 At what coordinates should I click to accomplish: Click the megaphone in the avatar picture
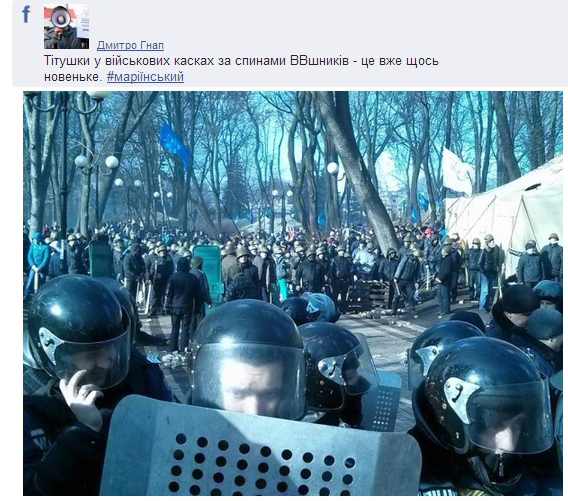click(61, 17)
